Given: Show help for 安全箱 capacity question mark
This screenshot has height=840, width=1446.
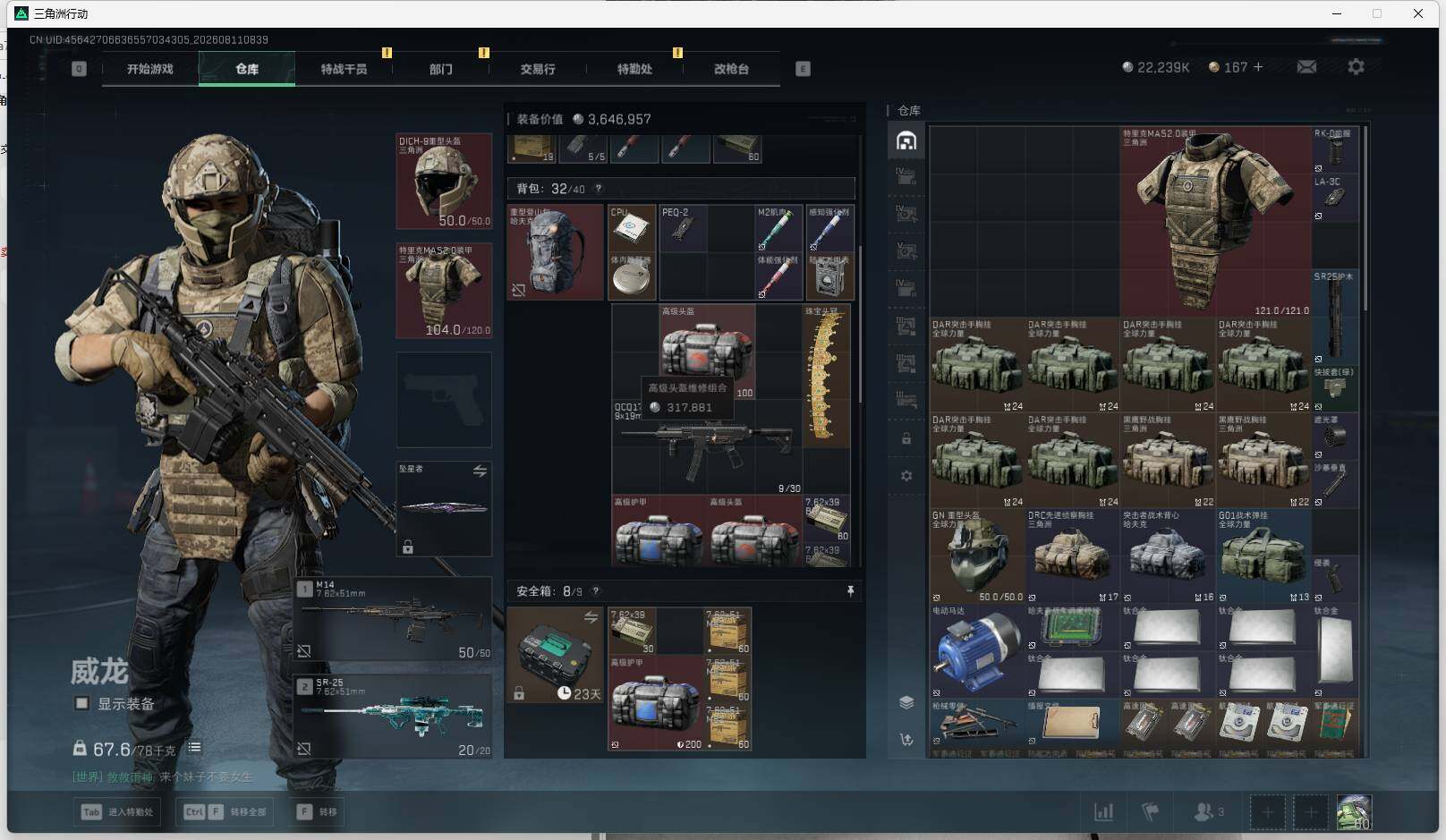Looking at the screenshot, I should point(596,590).
